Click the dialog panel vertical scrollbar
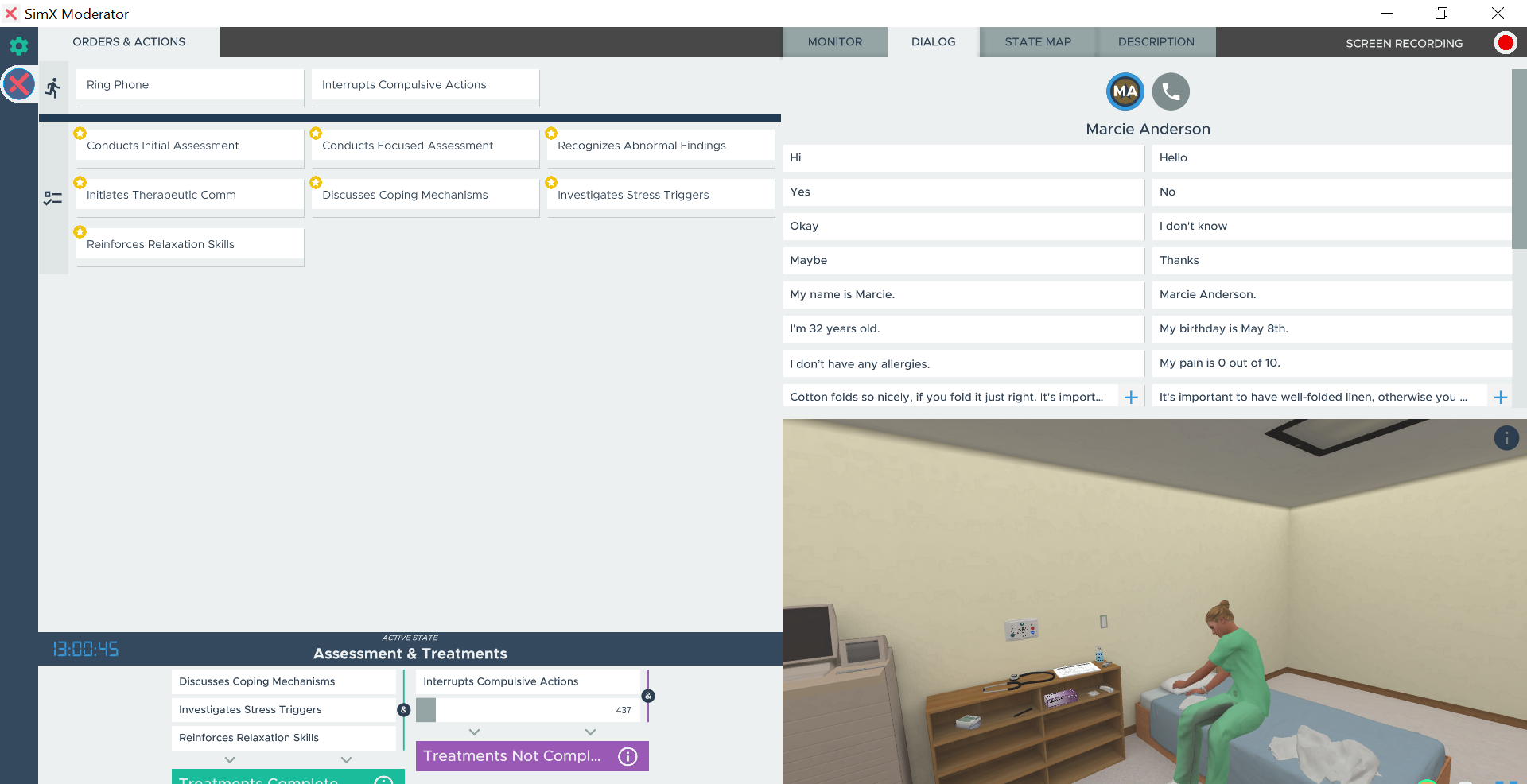This screenshot has height=784, width=1527. [1518, 159]
